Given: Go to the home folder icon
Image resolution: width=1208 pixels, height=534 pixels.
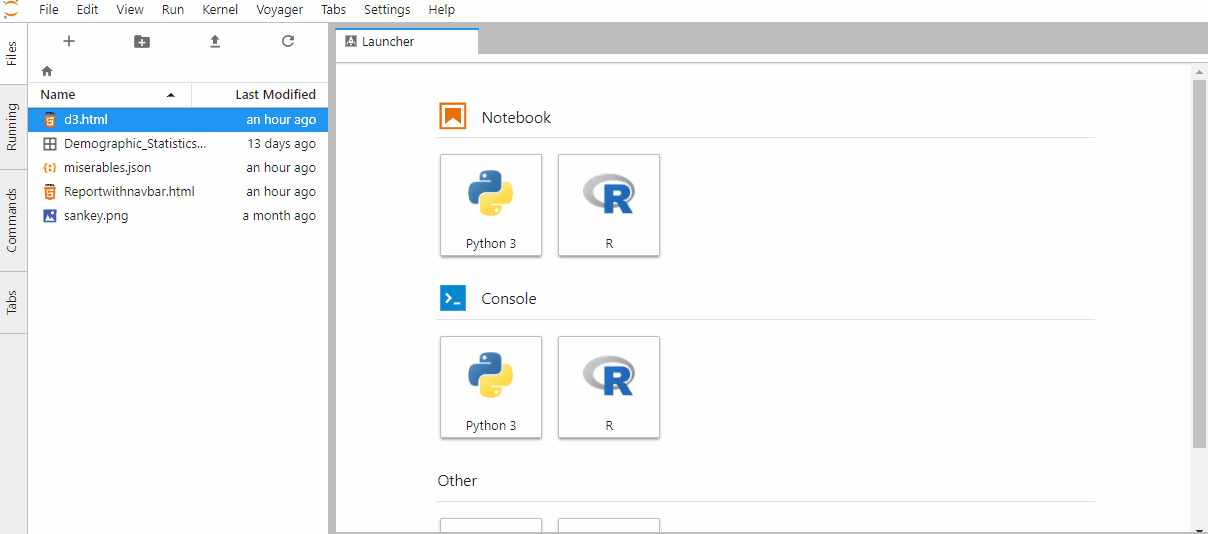Looking at the screenshot, I should coord(47,71).
